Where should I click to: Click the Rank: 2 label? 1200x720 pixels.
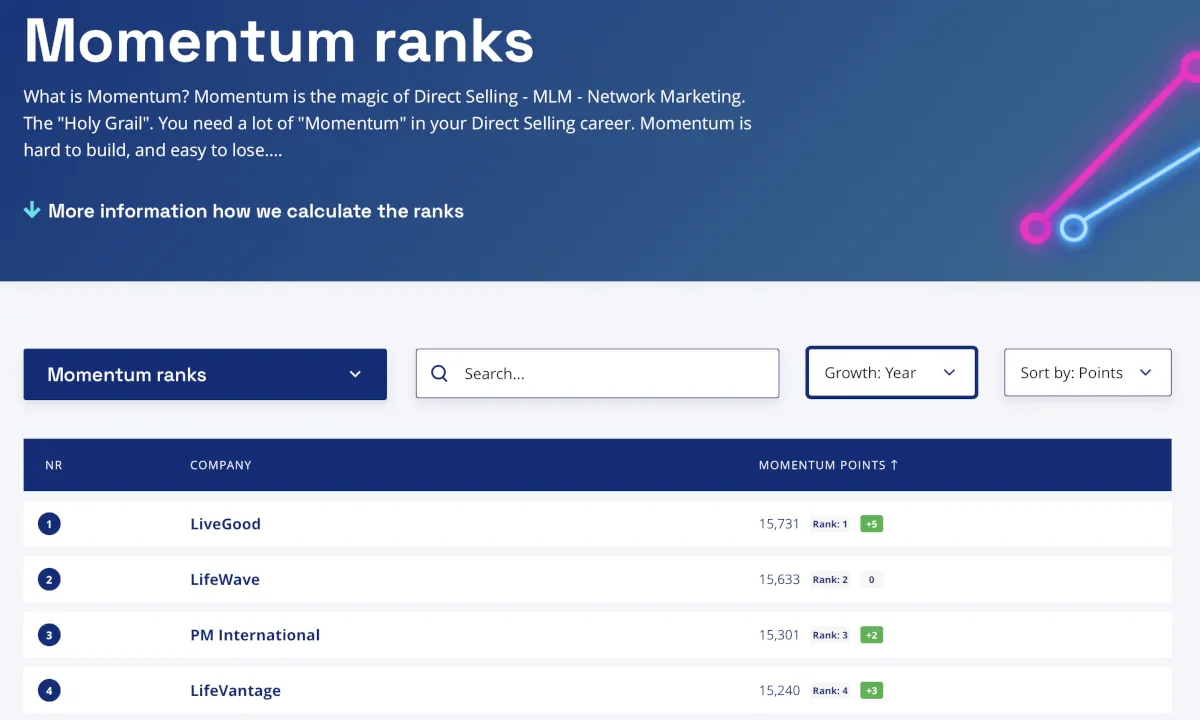tap(830, 579)
